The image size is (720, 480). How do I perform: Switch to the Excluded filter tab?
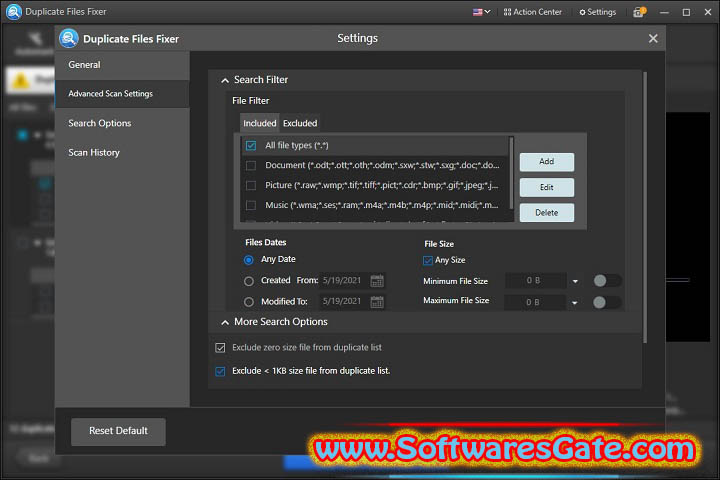coord(300,123)
